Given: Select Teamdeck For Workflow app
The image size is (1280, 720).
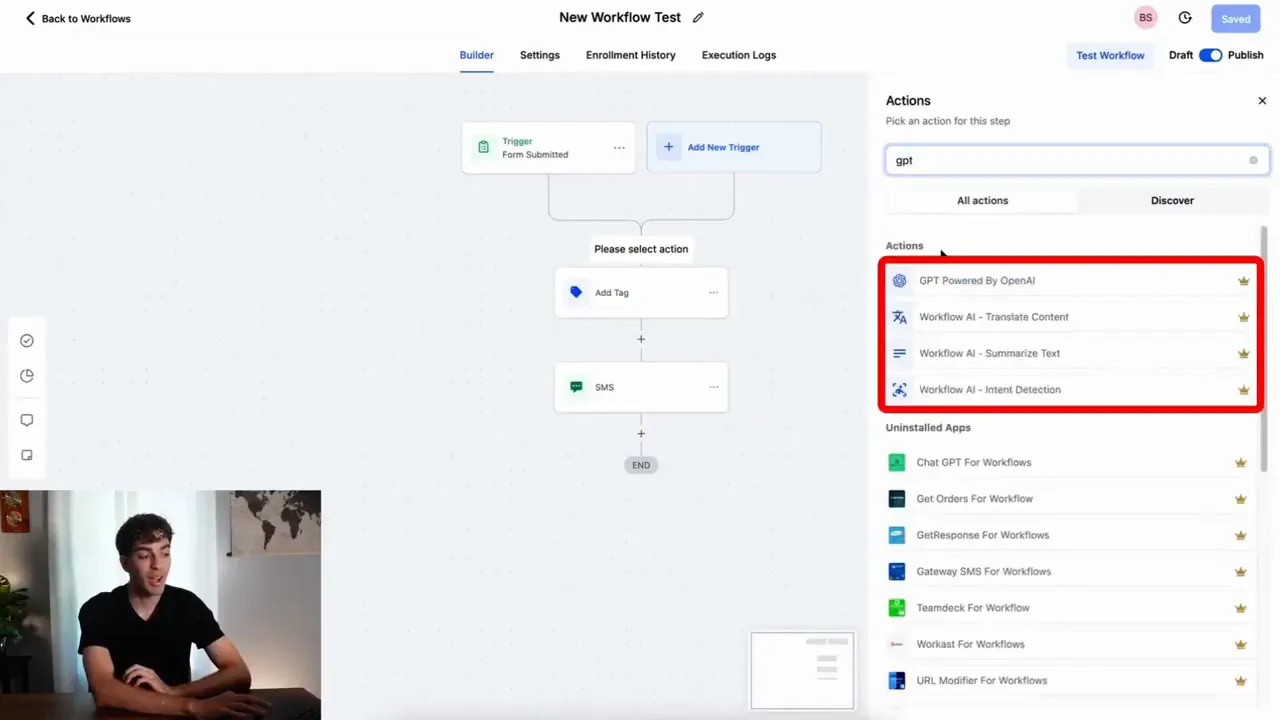Looking at the screenshot, I should point(1069,608).
